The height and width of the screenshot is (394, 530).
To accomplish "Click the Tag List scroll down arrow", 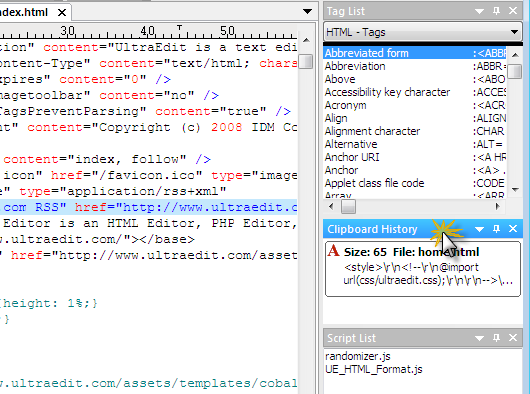I will point(515,190).
